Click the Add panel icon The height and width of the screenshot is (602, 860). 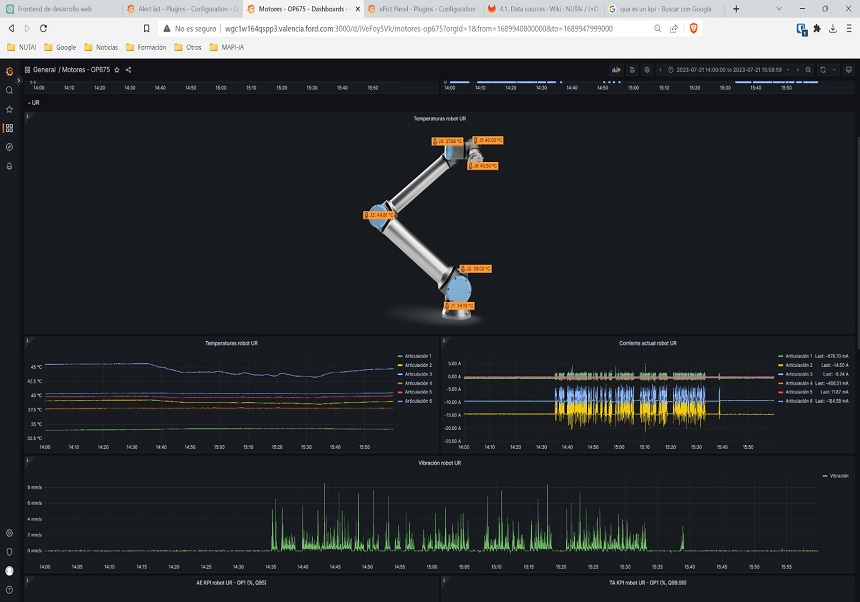pos(618,70)
